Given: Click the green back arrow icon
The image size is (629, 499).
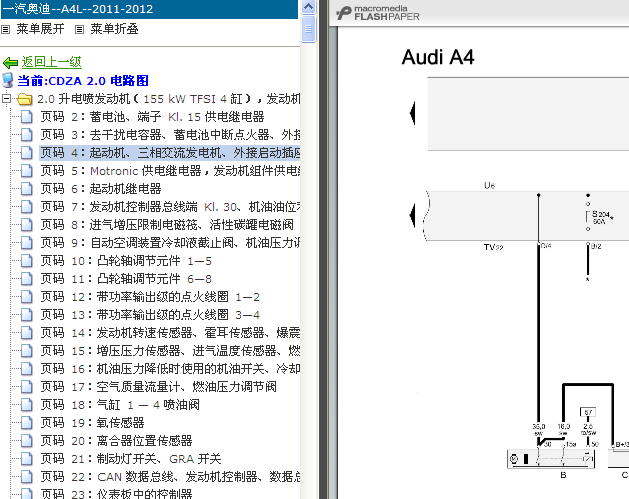Looking at the screenshot, I should coord(10,63).
